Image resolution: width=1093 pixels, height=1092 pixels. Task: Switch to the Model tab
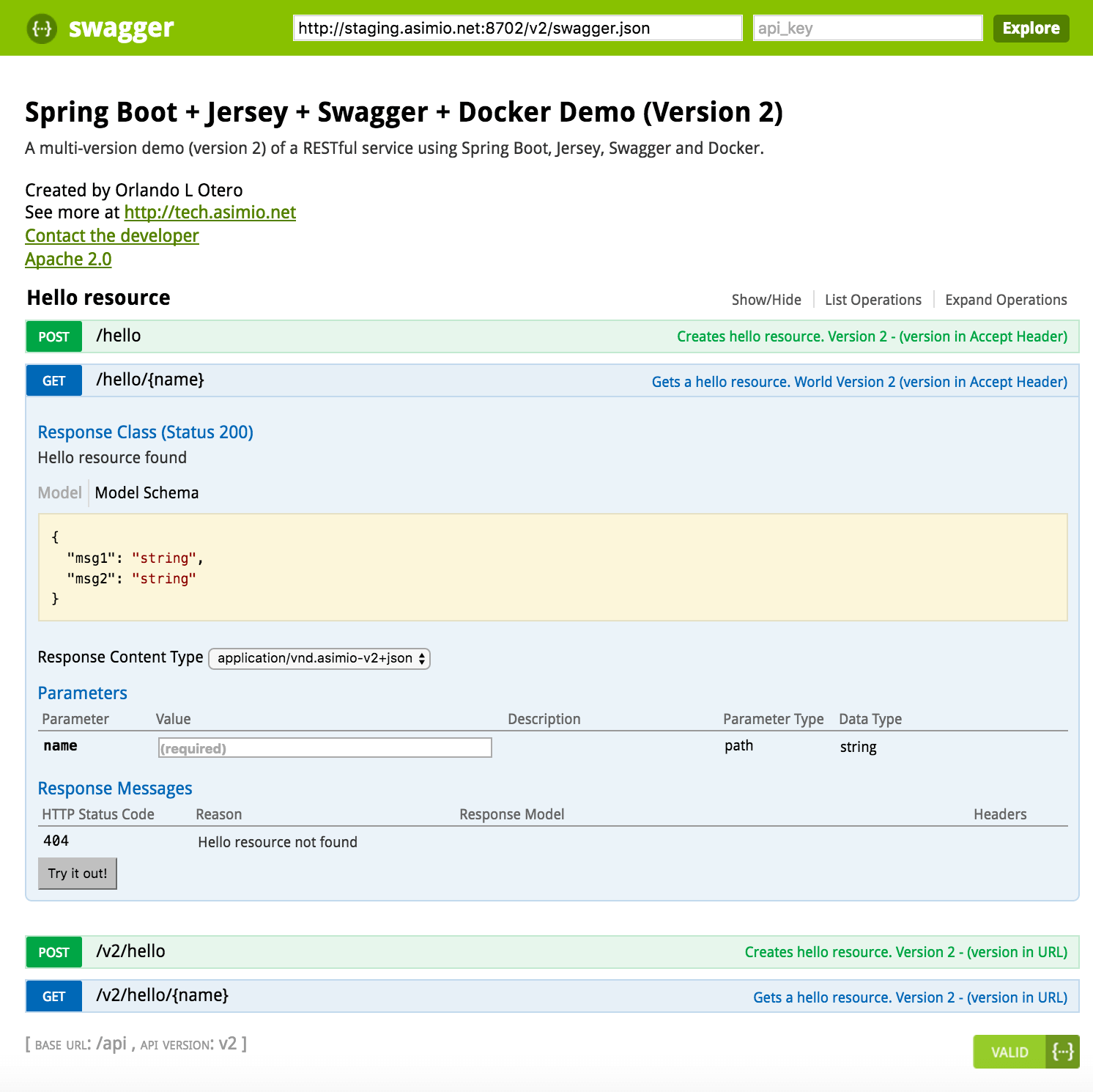[x=59, y=492]
